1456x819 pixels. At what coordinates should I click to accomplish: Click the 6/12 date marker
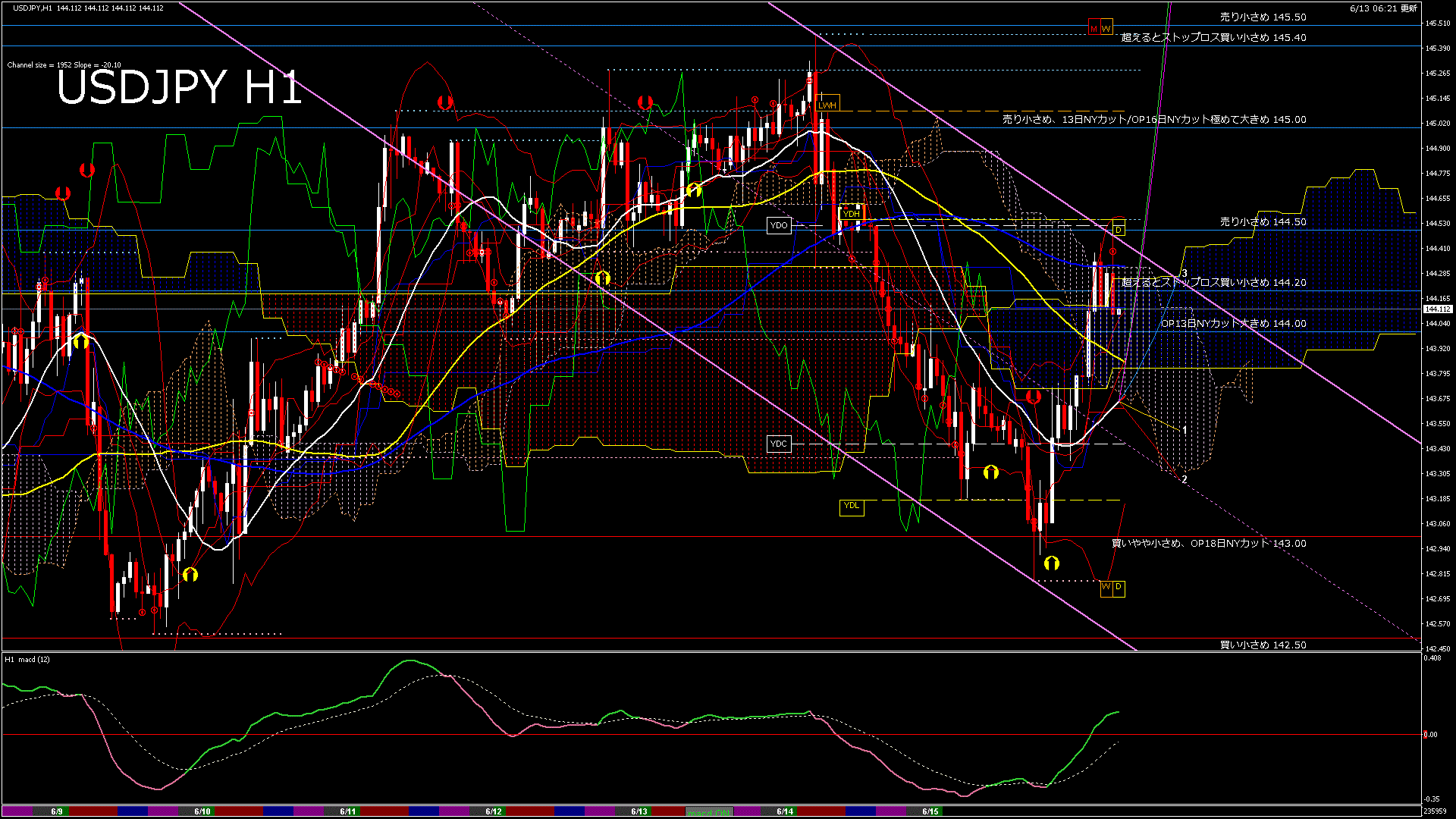click(x=494, y=811)
